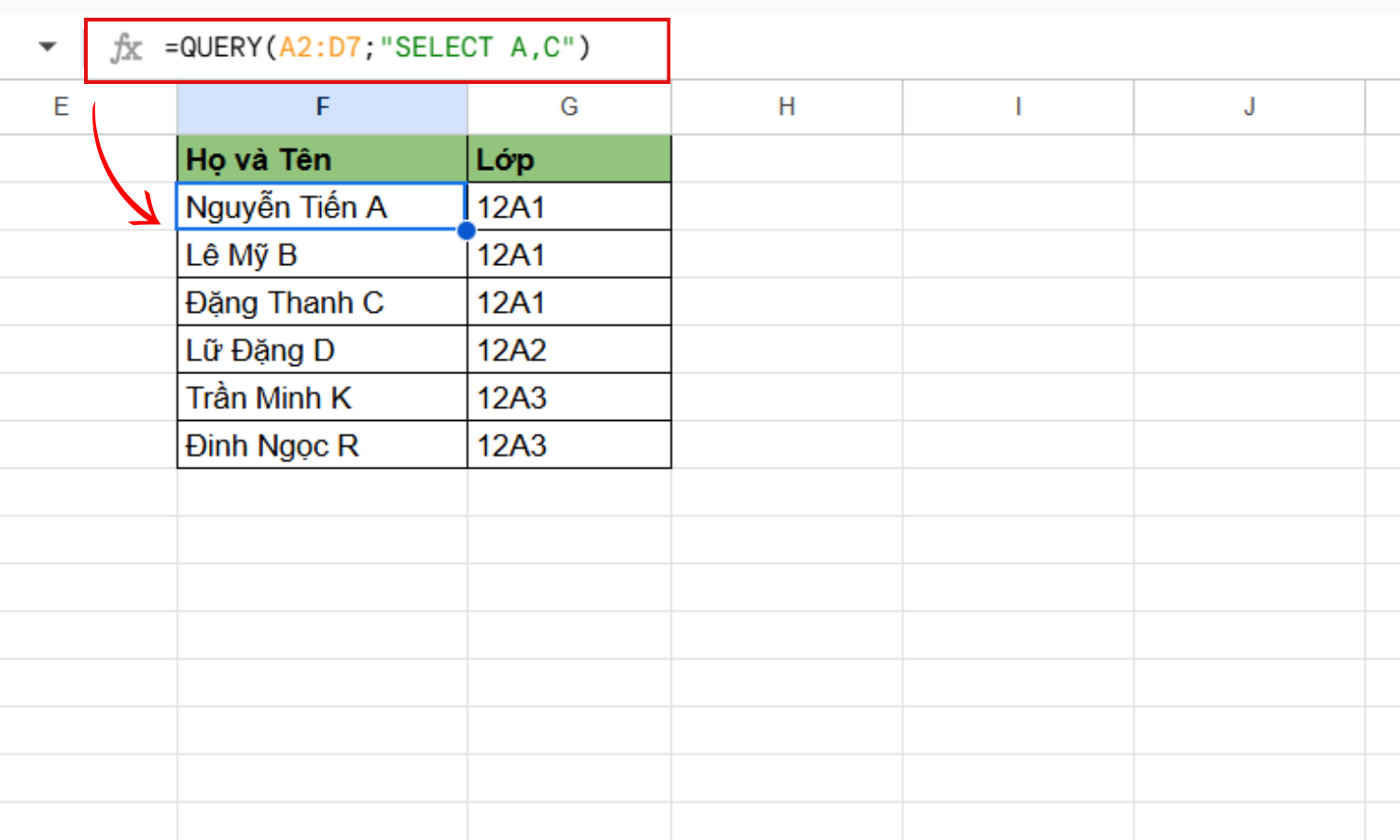Click the 'Lớp' header cell
The height and width of the screenshot is (840, 1400).
(568, 160)
